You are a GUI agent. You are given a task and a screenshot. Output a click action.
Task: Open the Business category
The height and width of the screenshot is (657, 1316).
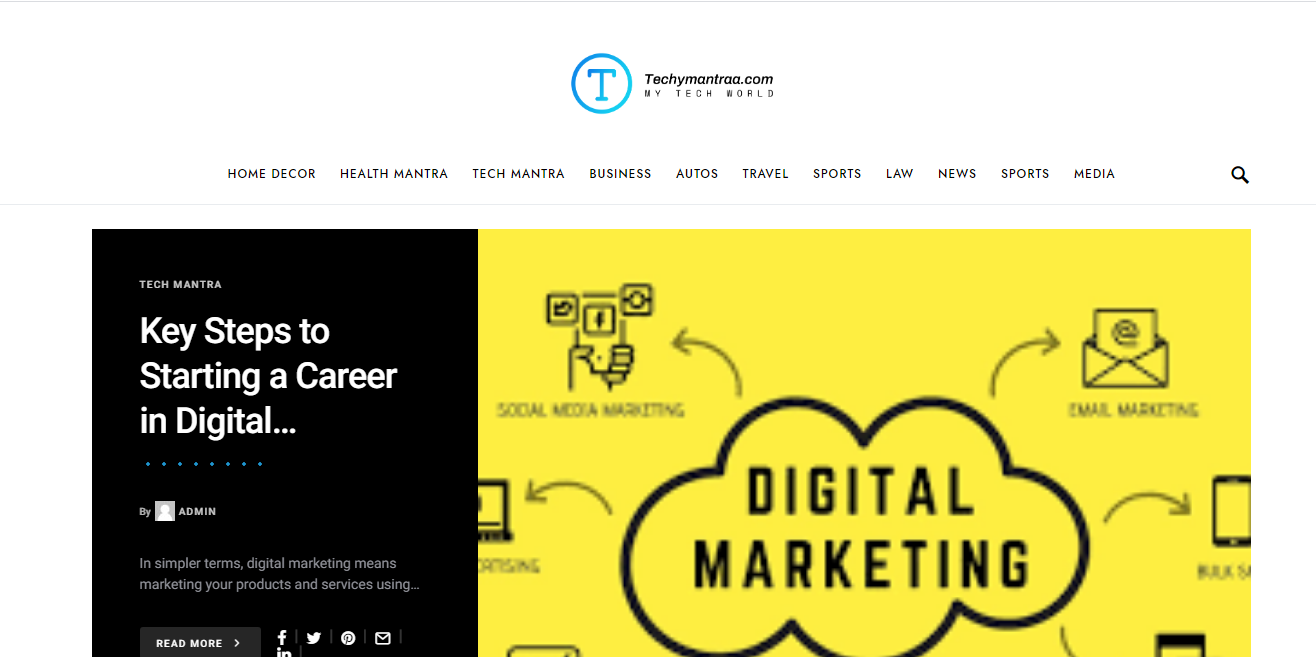pos(620,174)
